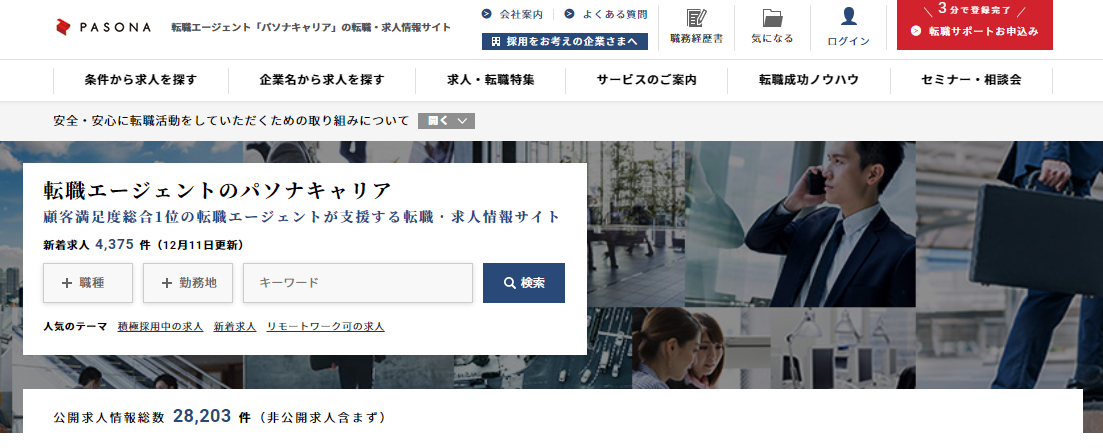Click the PASONA logo

(103, 27)
